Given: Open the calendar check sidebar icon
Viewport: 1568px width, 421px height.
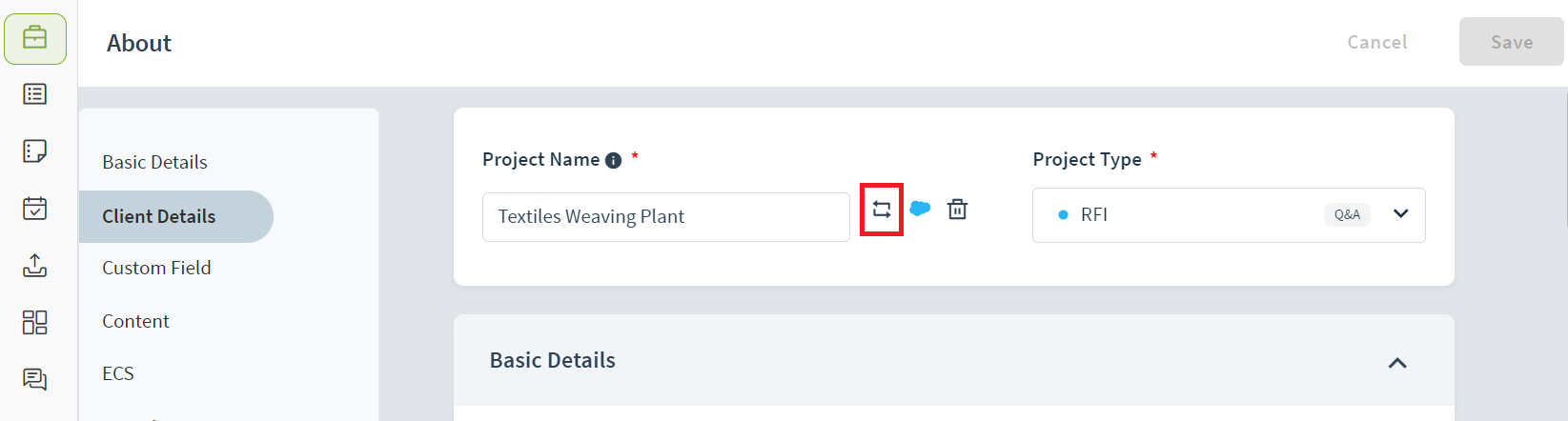Looking at the screenshot, I should 35,209.
